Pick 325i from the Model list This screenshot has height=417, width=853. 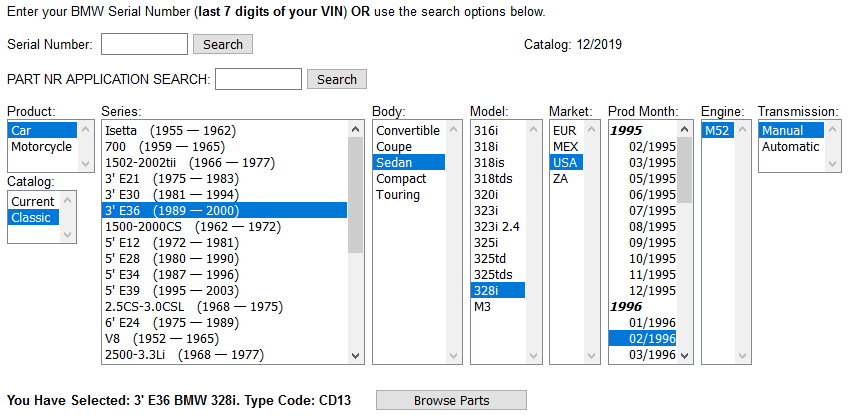coord(486,243)
